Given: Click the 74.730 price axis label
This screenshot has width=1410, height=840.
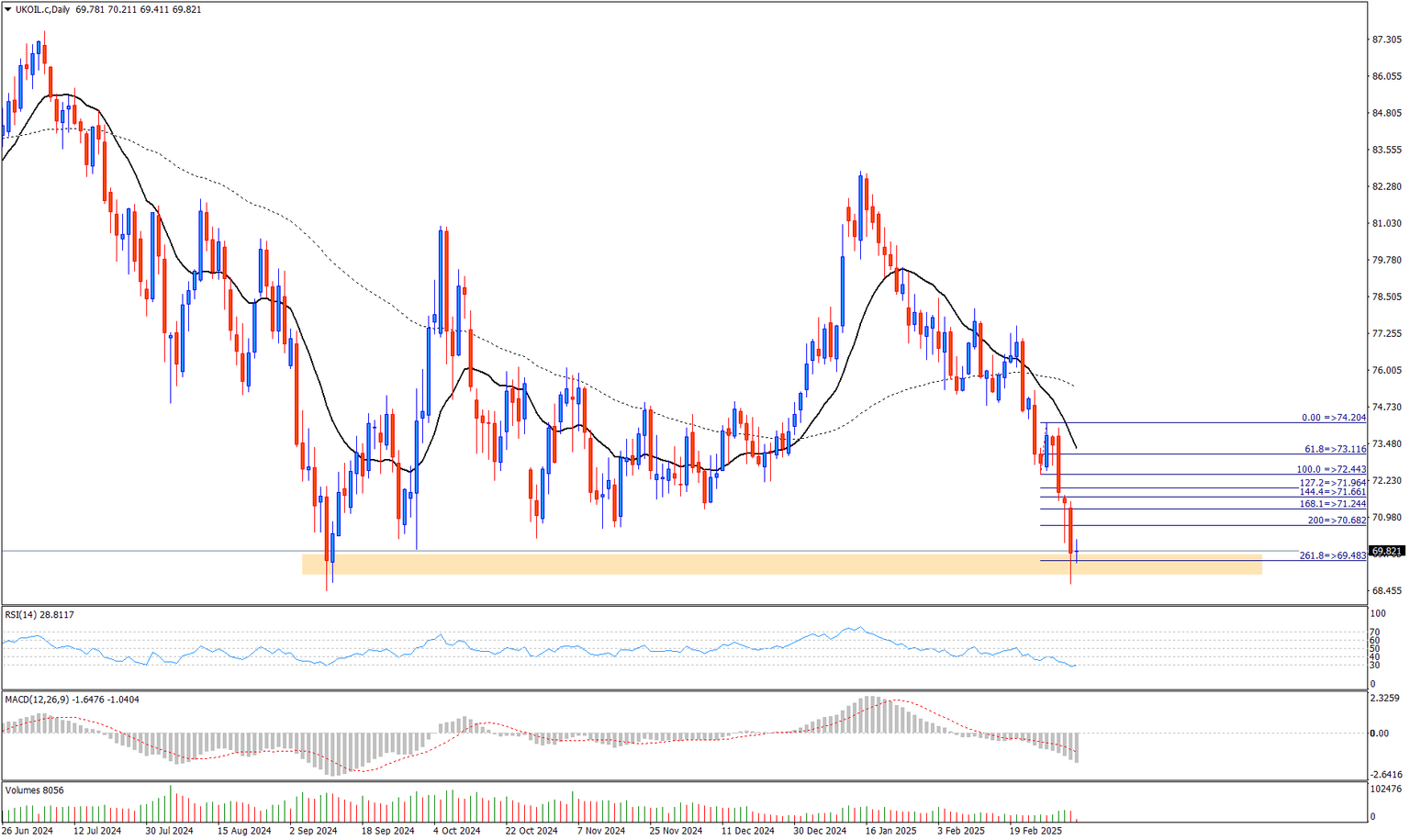Looking at the screenshot, I should point(1386,407).
